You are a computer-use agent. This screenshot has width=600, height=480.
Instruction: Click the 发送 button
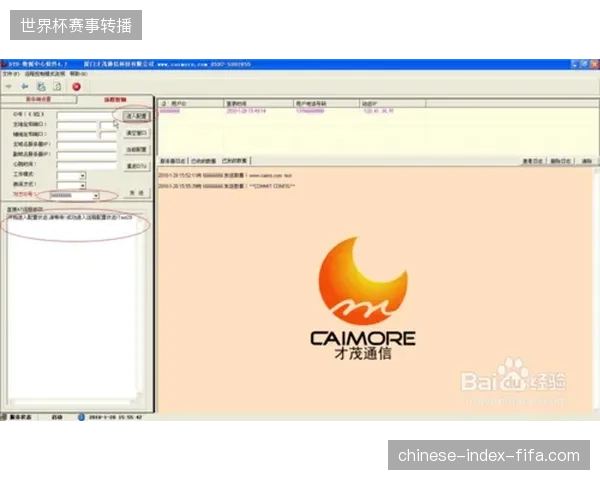pos(136,193)
